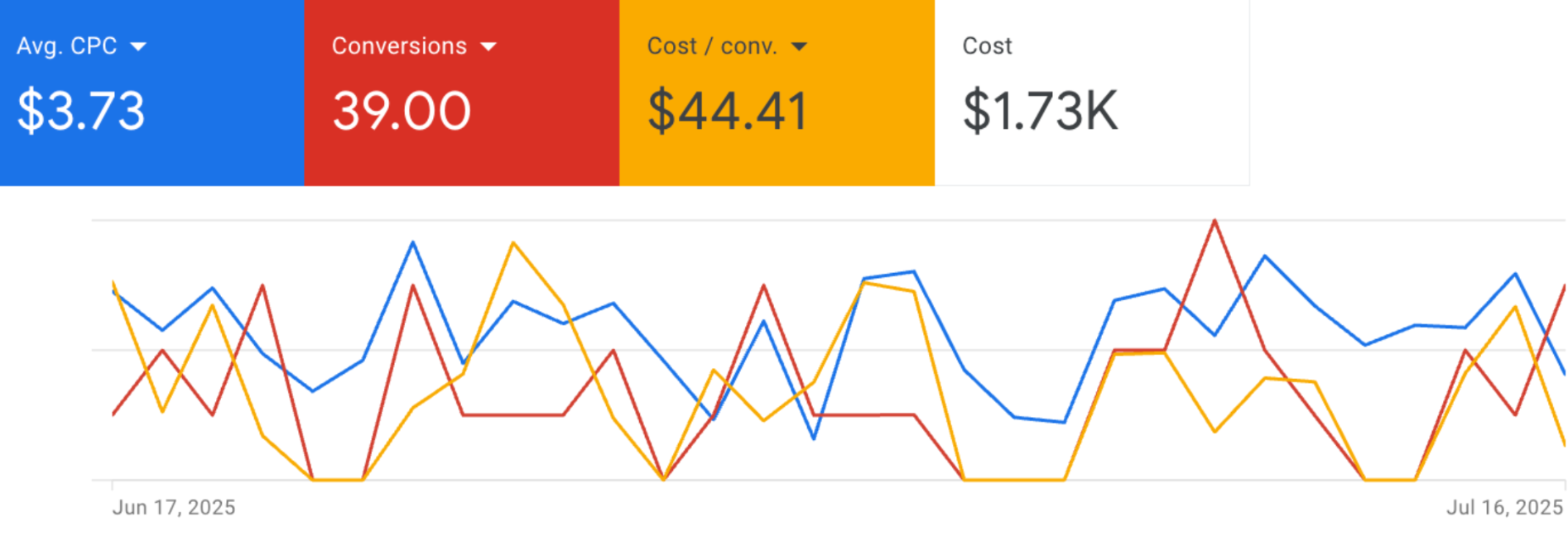Click the Jun 17, 2025 axis label
Screen dimensions: 1568x536
174,507
